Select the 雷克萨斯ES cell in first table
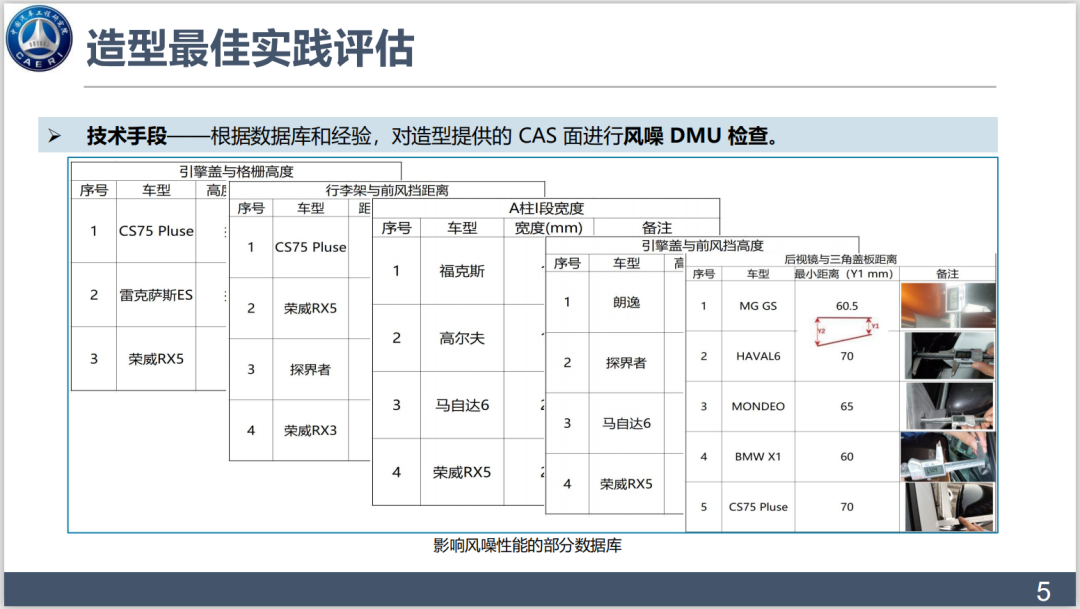 [x=156, y=295]
